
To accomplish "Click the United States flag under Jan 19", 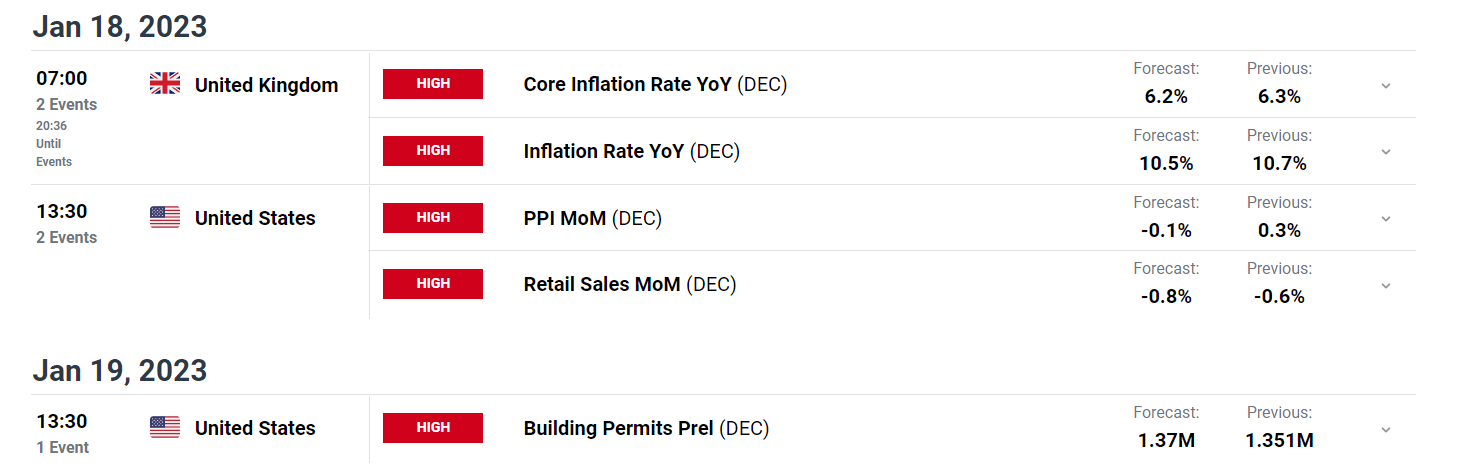I will 165,427.
